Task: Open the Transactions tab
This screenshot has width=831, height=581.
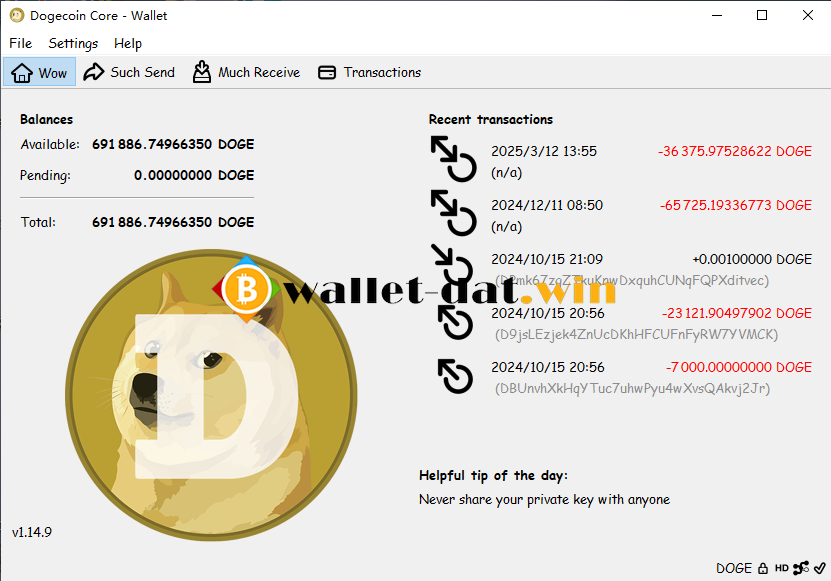Action: point(369,72)
